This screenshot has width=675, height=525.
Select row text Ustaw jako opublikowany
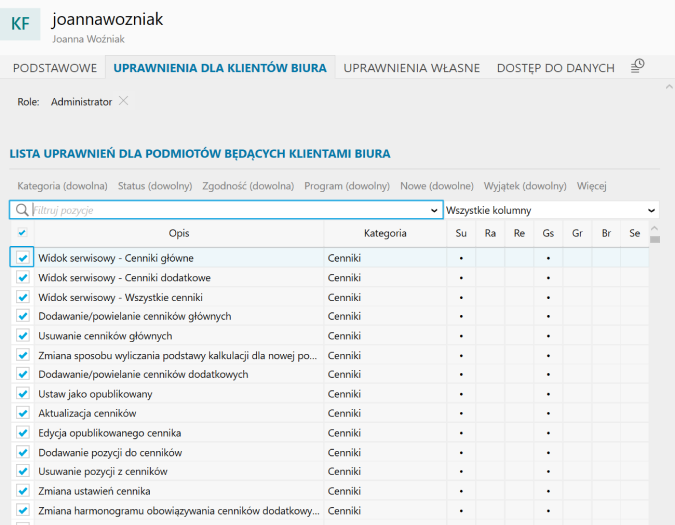click(x=95, y=394)
